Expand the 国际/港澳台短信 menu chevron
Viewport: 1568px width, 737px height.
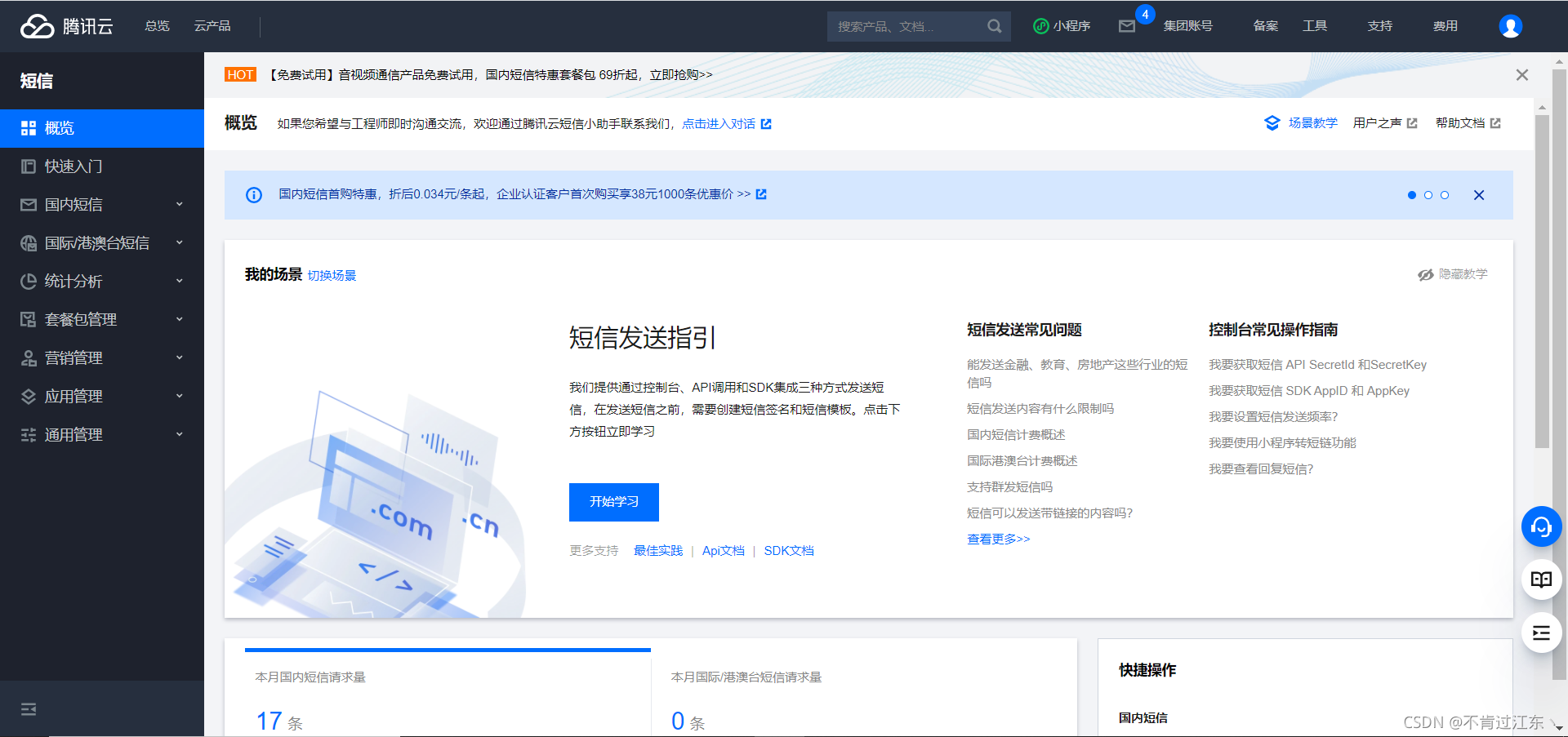pyautogui.click(x=180, y=243)
